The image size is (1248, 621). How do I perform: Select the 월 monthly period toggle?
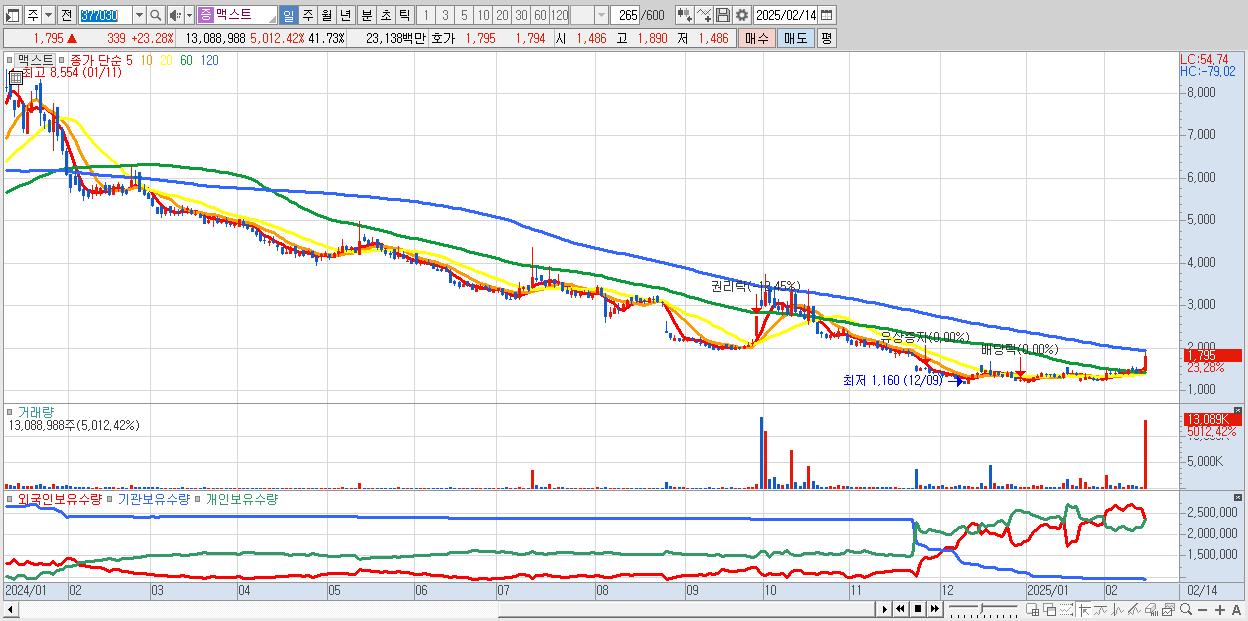[x=326, y=15]
